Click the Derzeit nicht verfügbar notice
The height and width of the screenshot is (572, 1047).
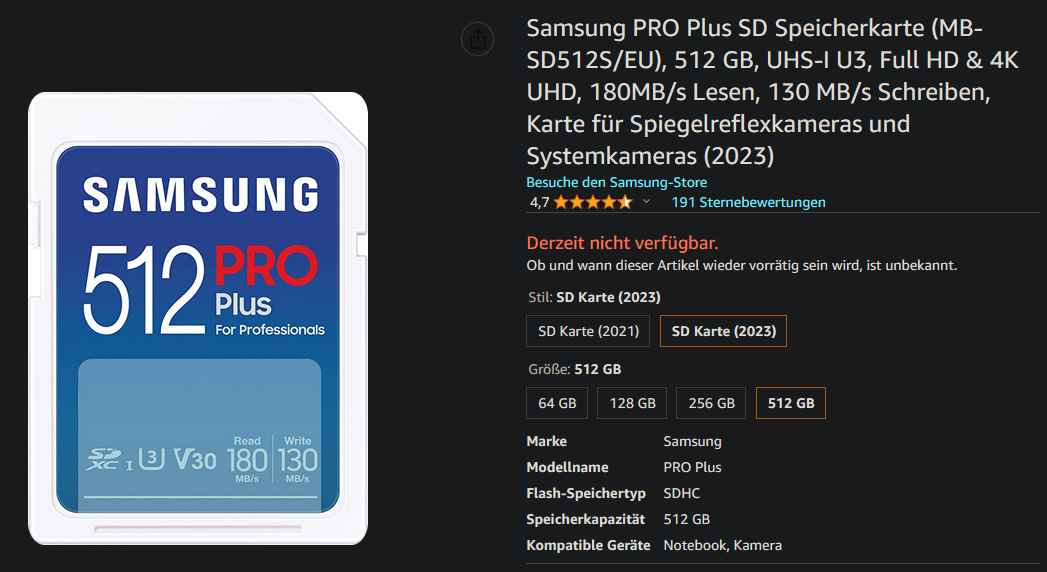tap(622, 243)
